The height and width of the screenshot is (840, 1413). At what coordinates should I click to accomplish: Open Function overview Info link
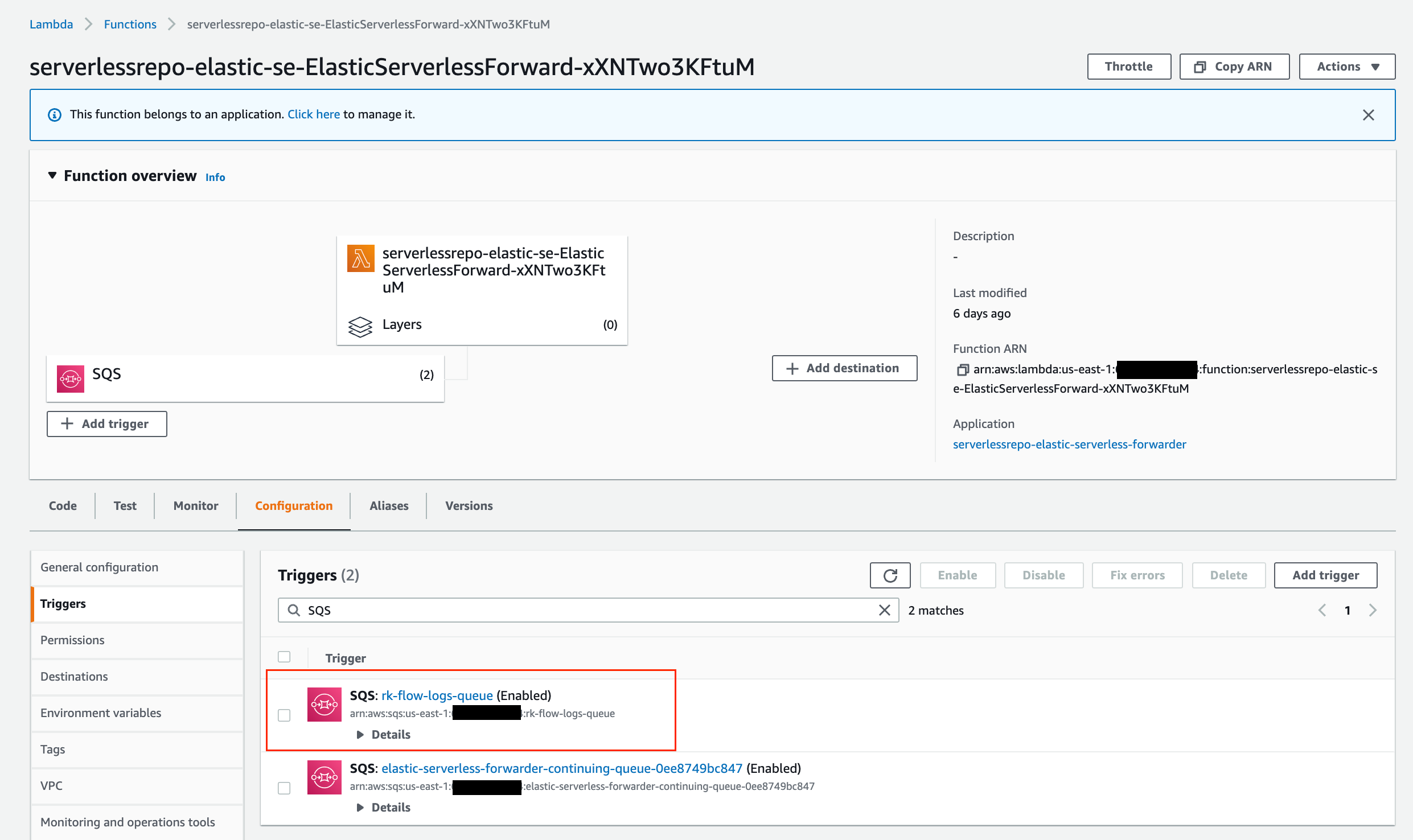pos(215,178)
